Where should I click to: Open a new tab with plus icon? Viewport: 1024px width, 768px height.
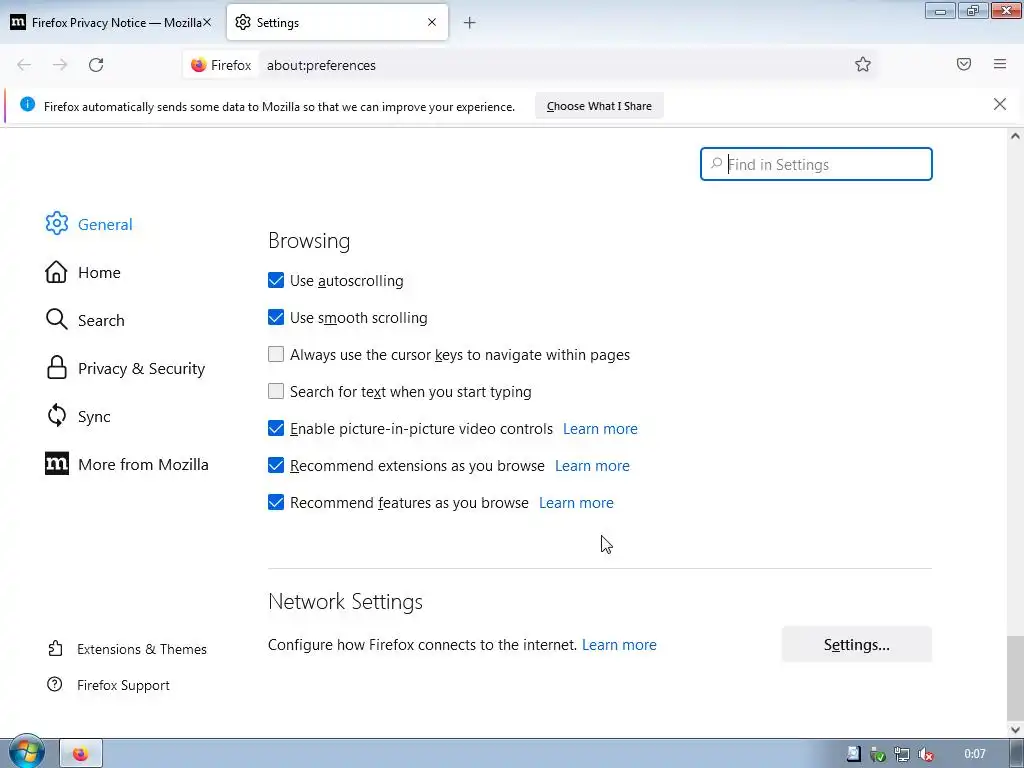pos(469,23)
